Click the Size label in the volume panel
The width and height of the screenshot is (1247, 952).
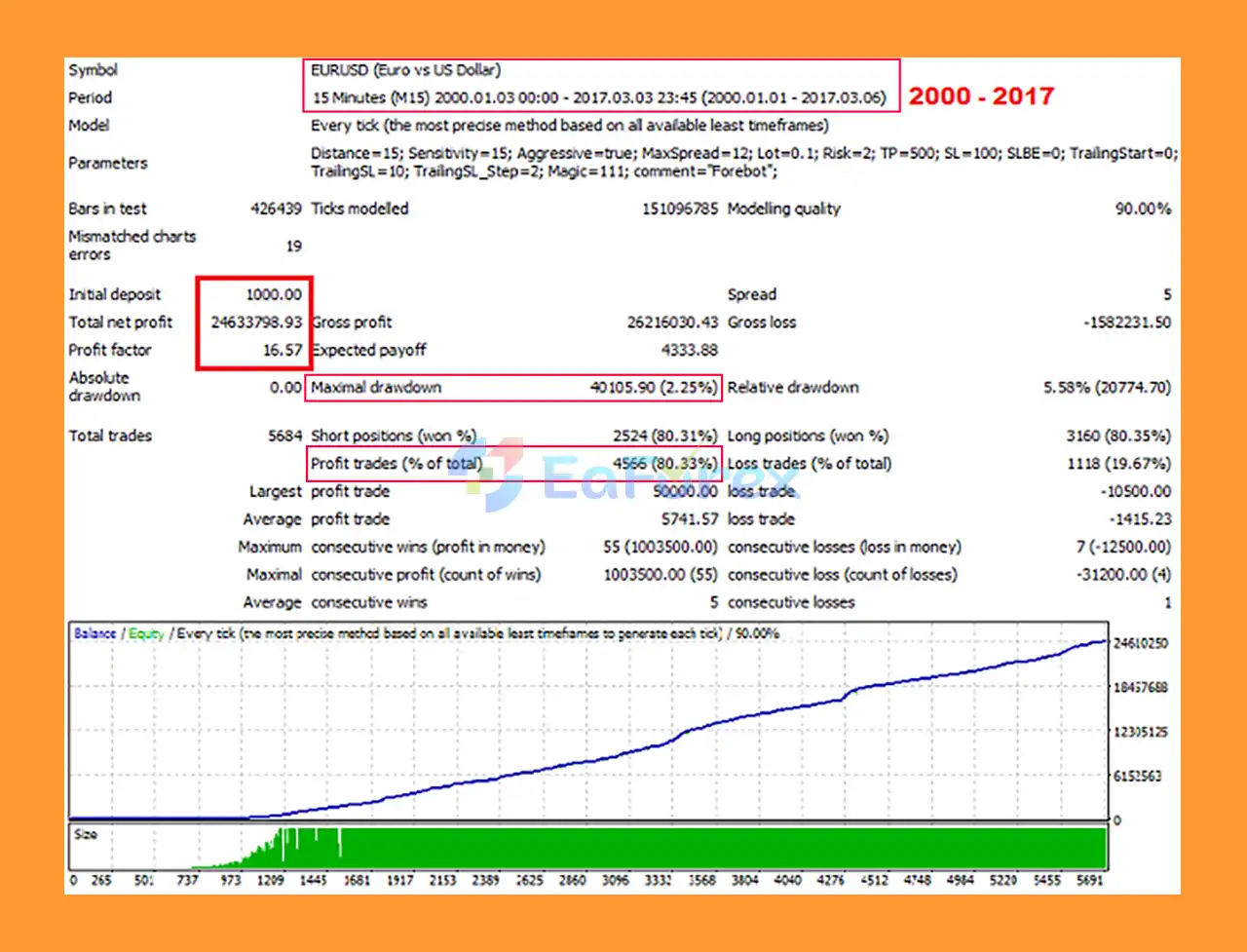[x=86, y=835]
